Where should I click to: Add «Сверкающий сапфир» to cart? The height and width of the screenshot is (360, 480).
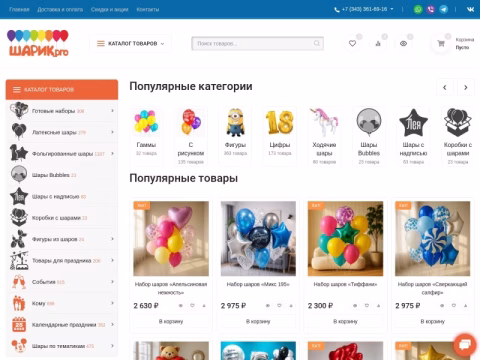pos(432,321)
